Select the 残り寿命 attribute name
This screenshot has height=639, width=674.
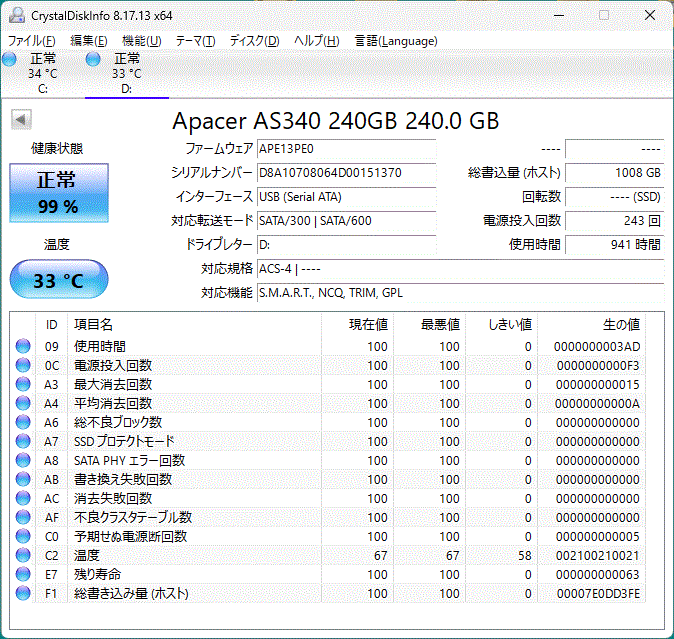98,574
